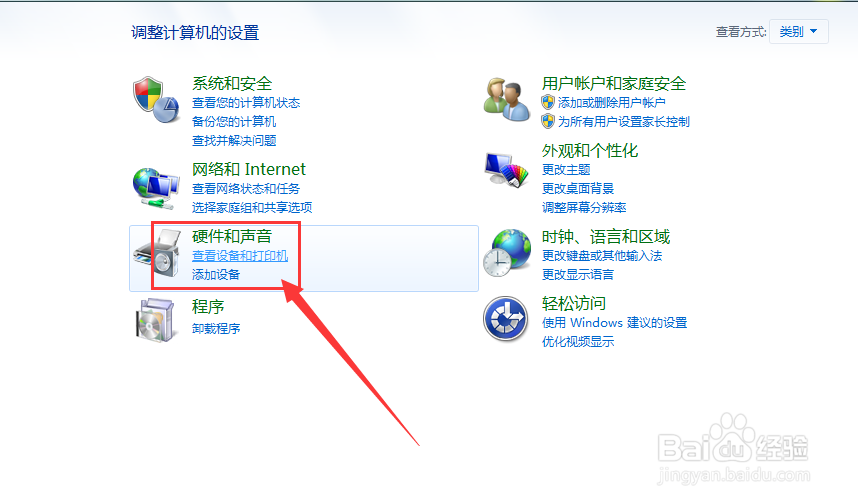Screen dimensions: 858x504
Task: Click the Clock, Language and Region globe icon
Action: pyautogui.click(x=507, y=253)
